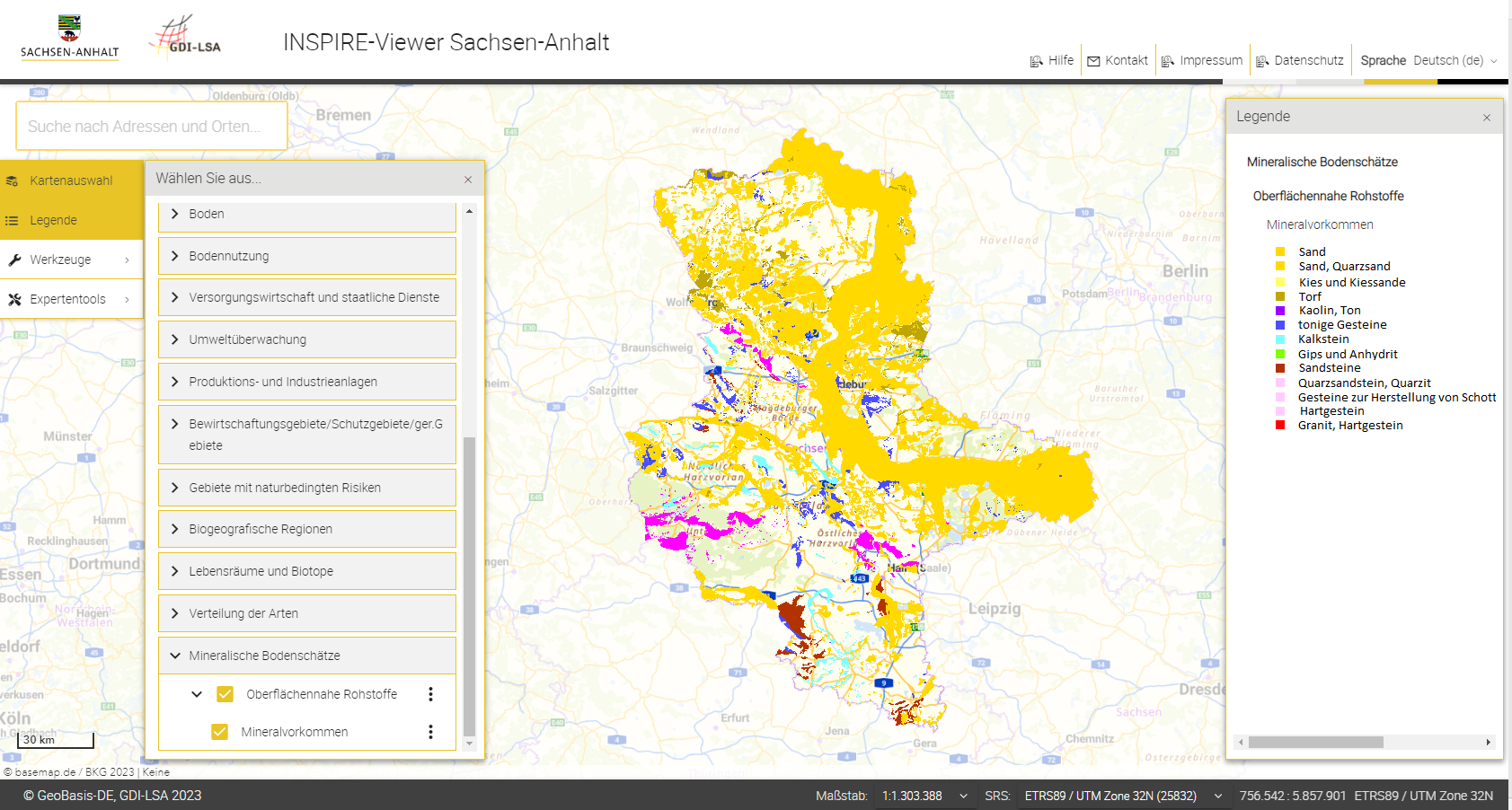Image resolution: width=1512 pixels, height=810 pixels.
Task: Click the address search input field
Action: click(151, 127)
